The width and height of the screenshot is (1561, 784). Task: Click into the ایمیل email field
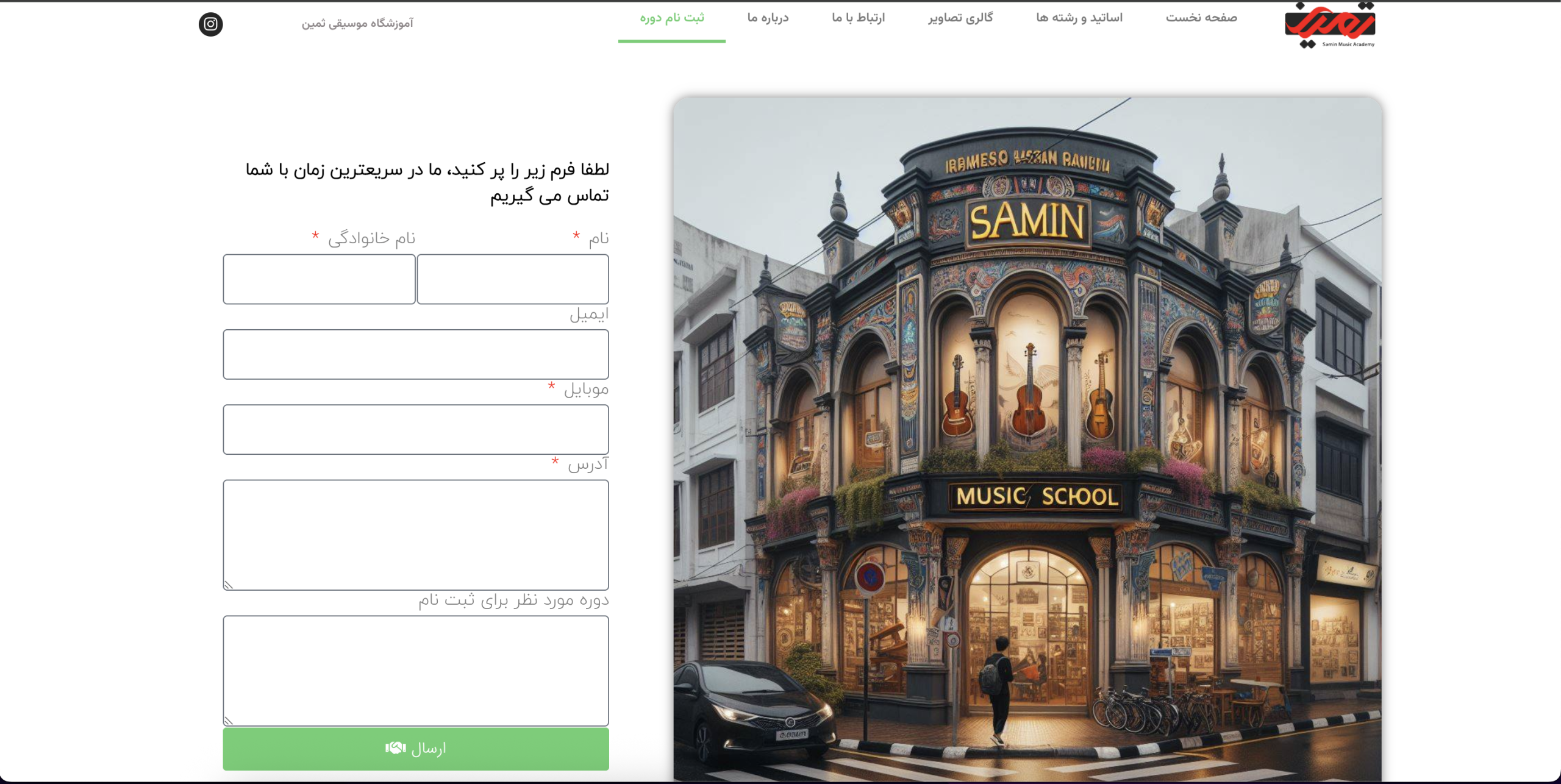[x=415, y=354]
